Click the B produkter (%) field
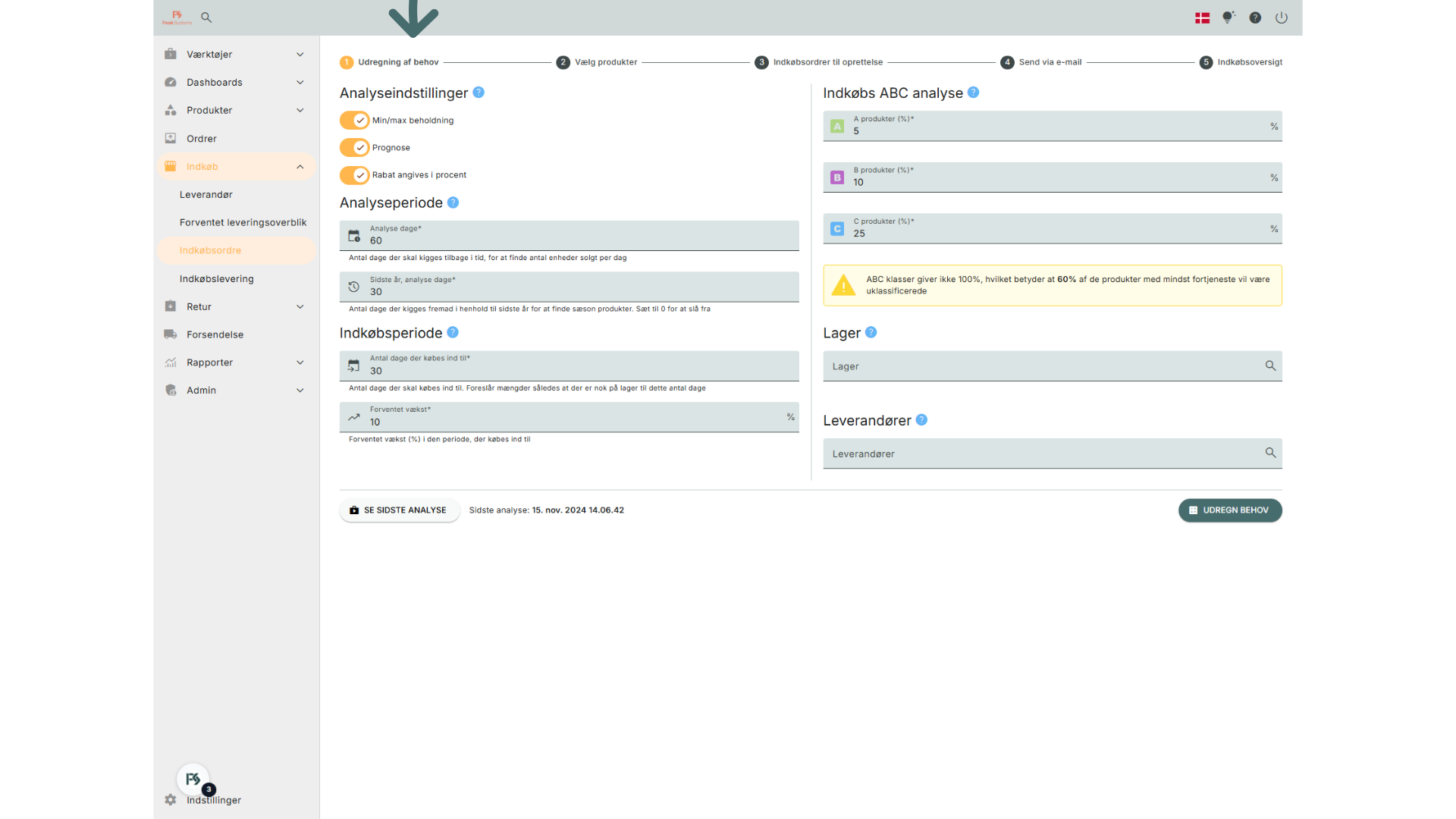The image size is (1456, 819). point(1053,177)
